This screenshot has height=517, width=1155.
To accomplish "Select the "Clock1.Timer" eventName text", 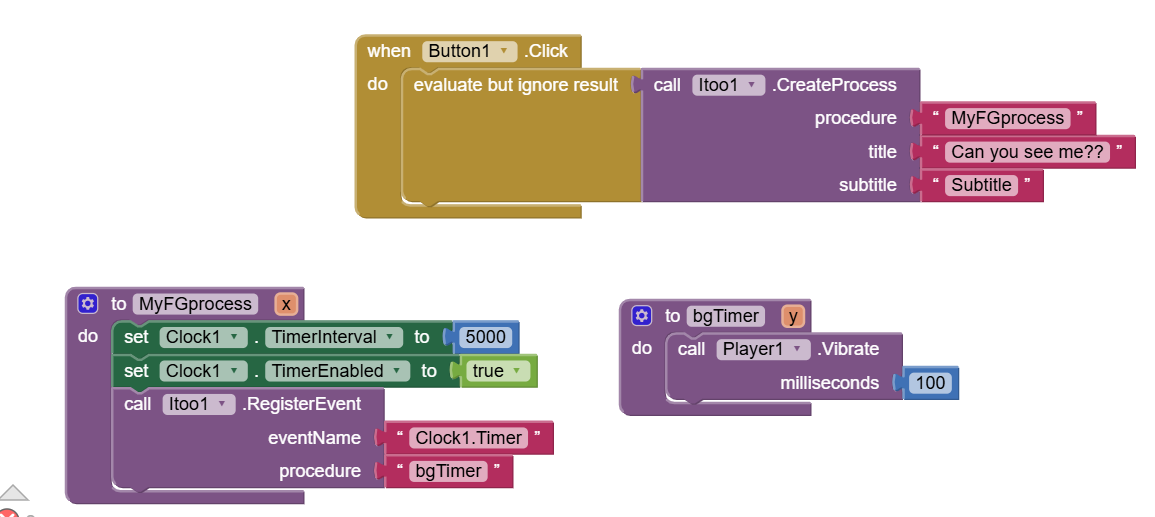I will (x=469, y=438).
